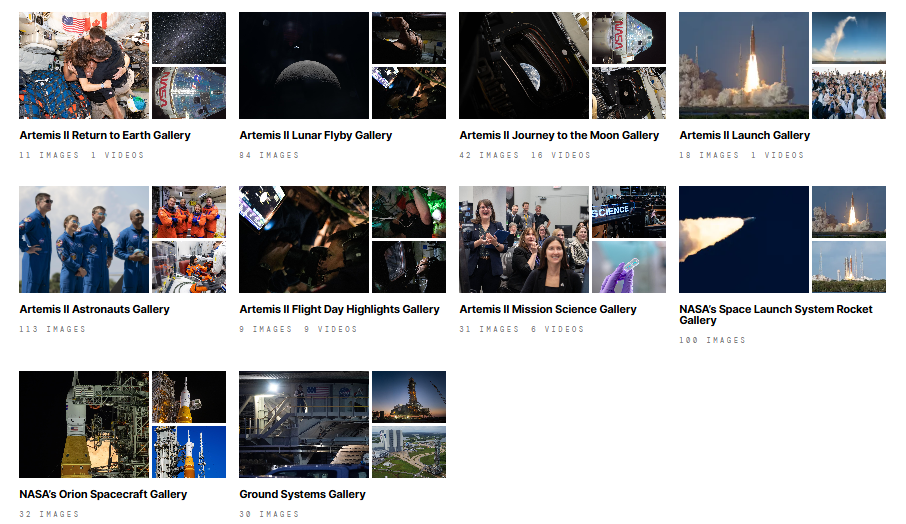Open Artemis II Astronauts Gallery link
Screen dimensions: 906x524
pos(94,309)
